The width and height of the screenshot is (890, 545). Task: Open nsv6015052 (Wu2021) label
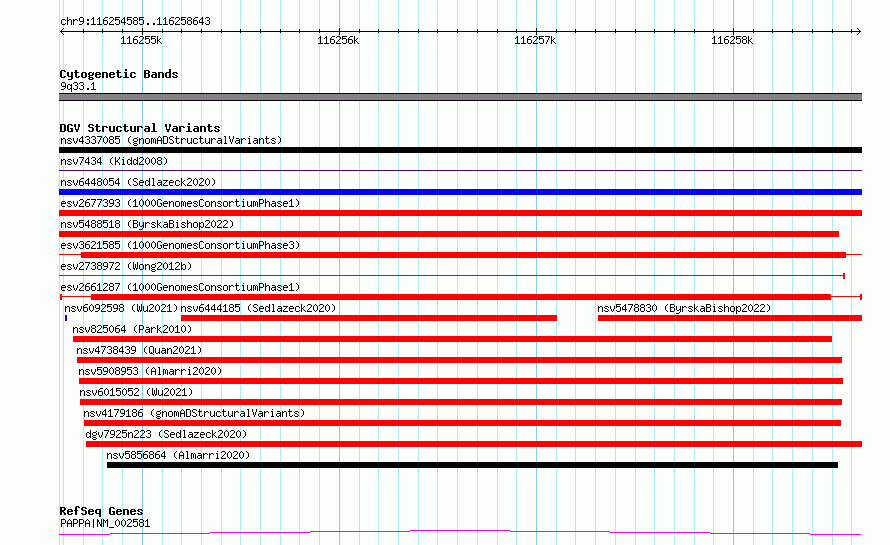point(136,392)
